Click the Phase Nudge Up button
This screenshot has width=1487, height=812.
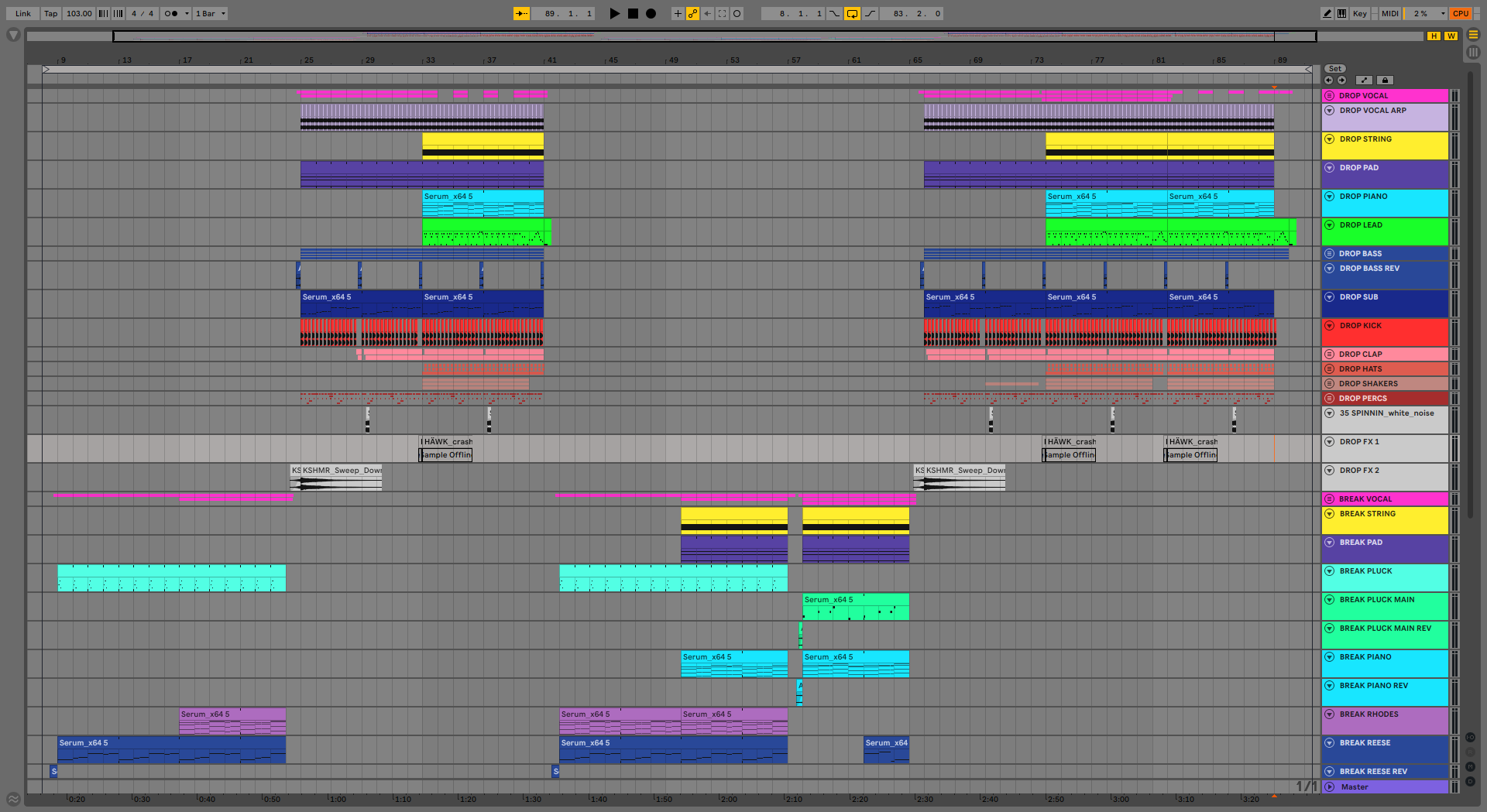[118, 13]
